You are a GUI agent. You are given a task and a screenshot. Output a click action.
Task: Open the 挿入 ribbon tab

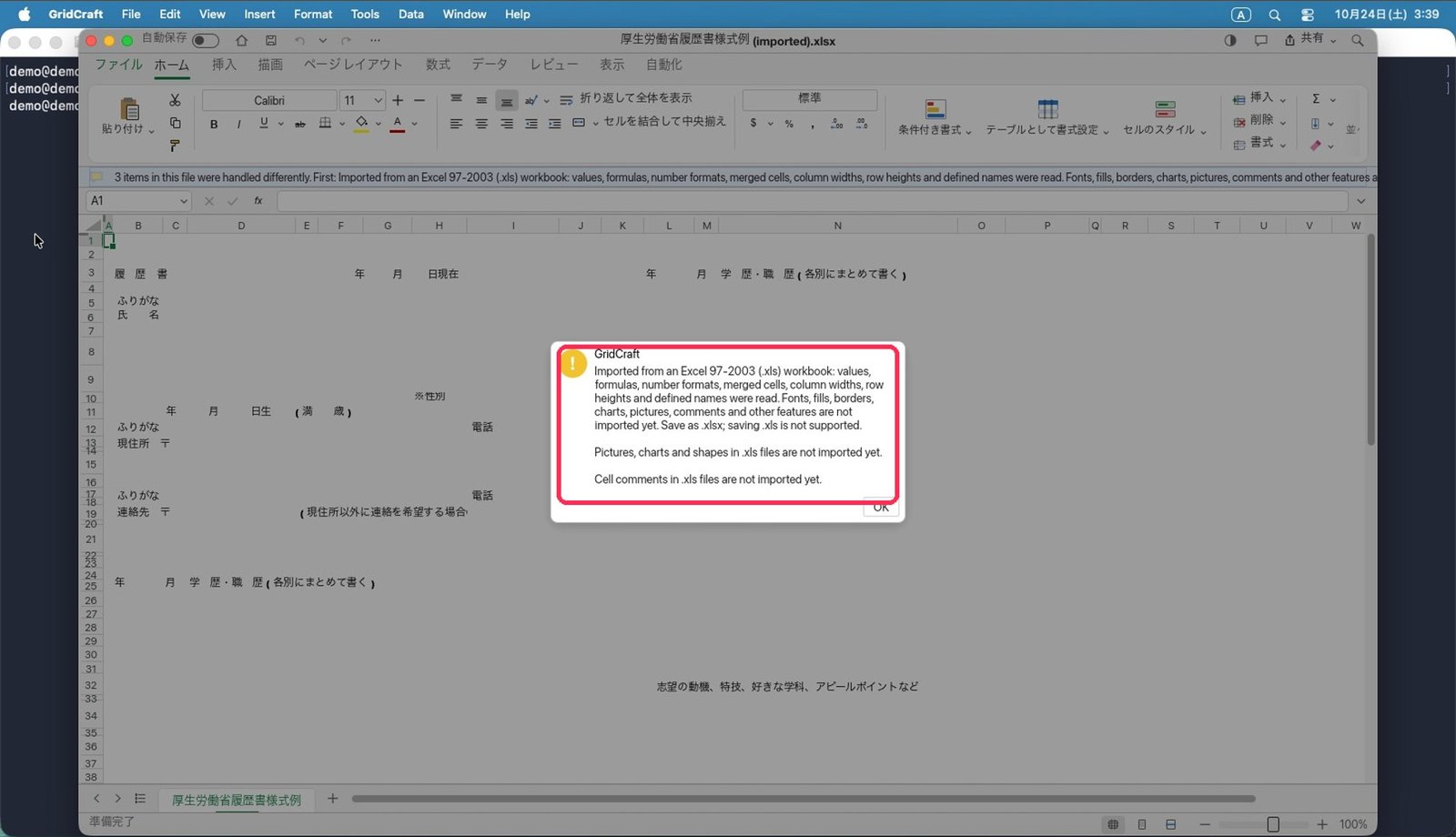pyautogui.click(x=224, y=65)
